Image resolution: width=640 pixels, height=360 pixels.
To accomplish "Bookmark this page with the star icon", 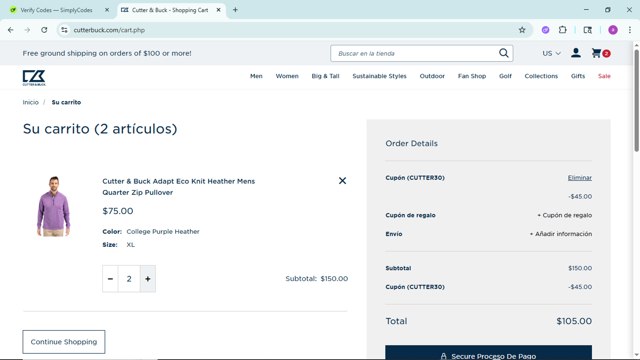I will pos(522,30).
